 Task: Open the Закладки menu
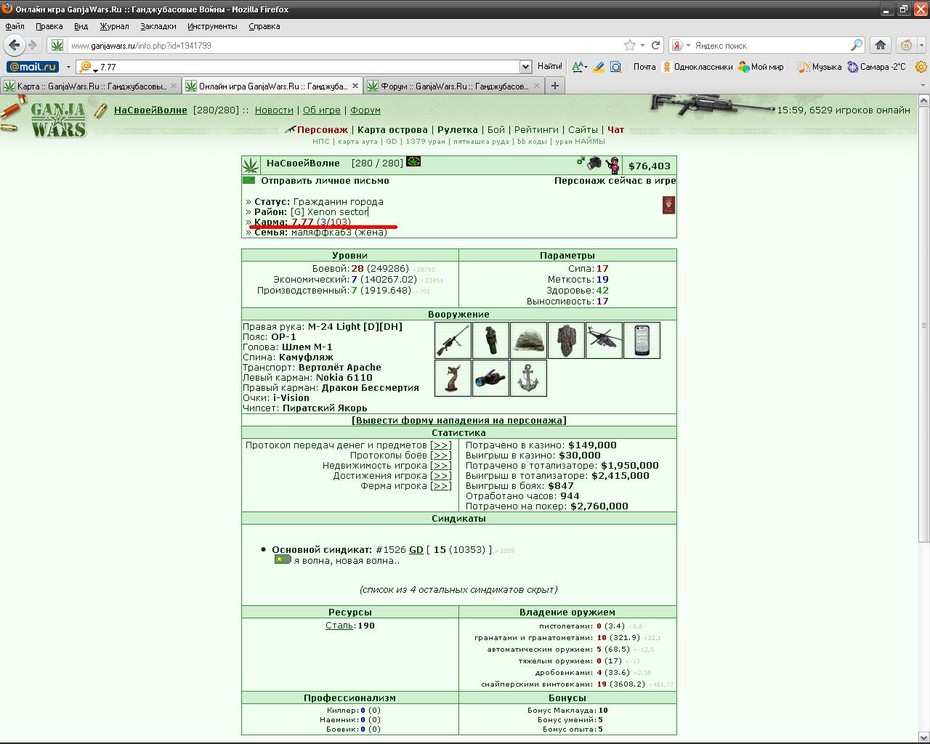pyautogui.click(x=158, y=26)
